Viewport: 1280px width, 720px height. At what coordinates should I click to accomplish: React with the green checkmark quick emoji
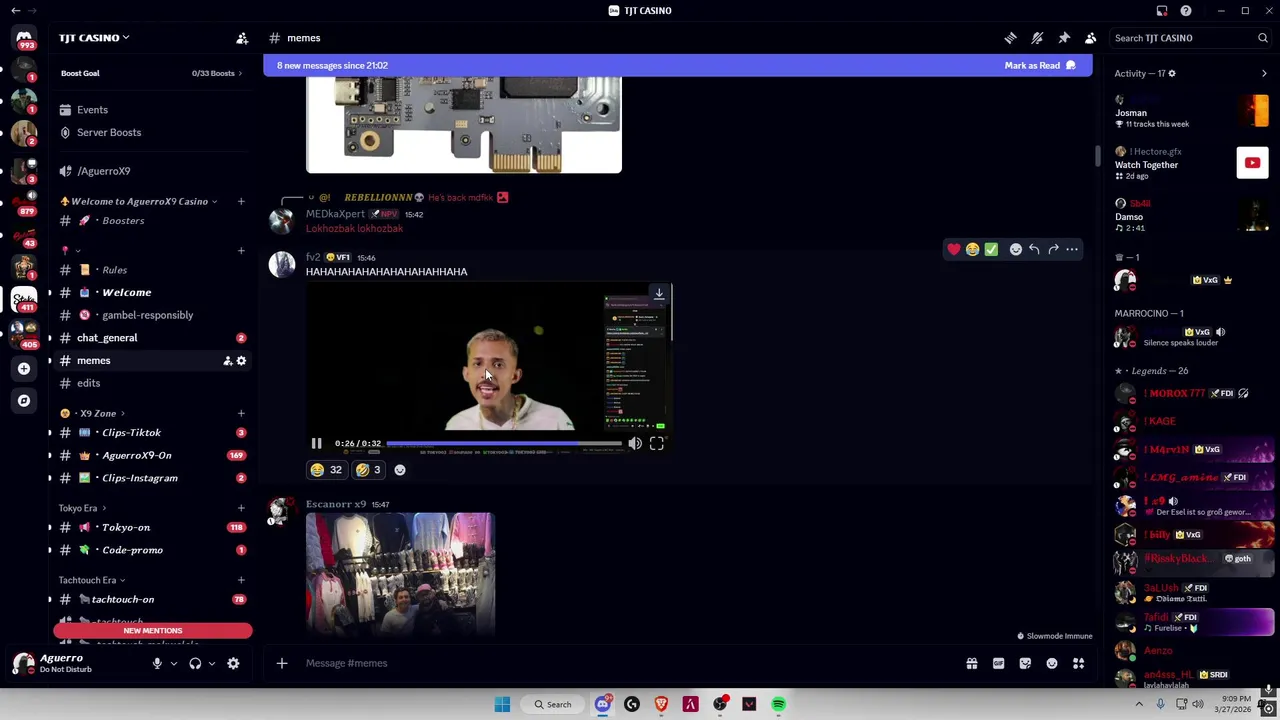tap(991, 249)
